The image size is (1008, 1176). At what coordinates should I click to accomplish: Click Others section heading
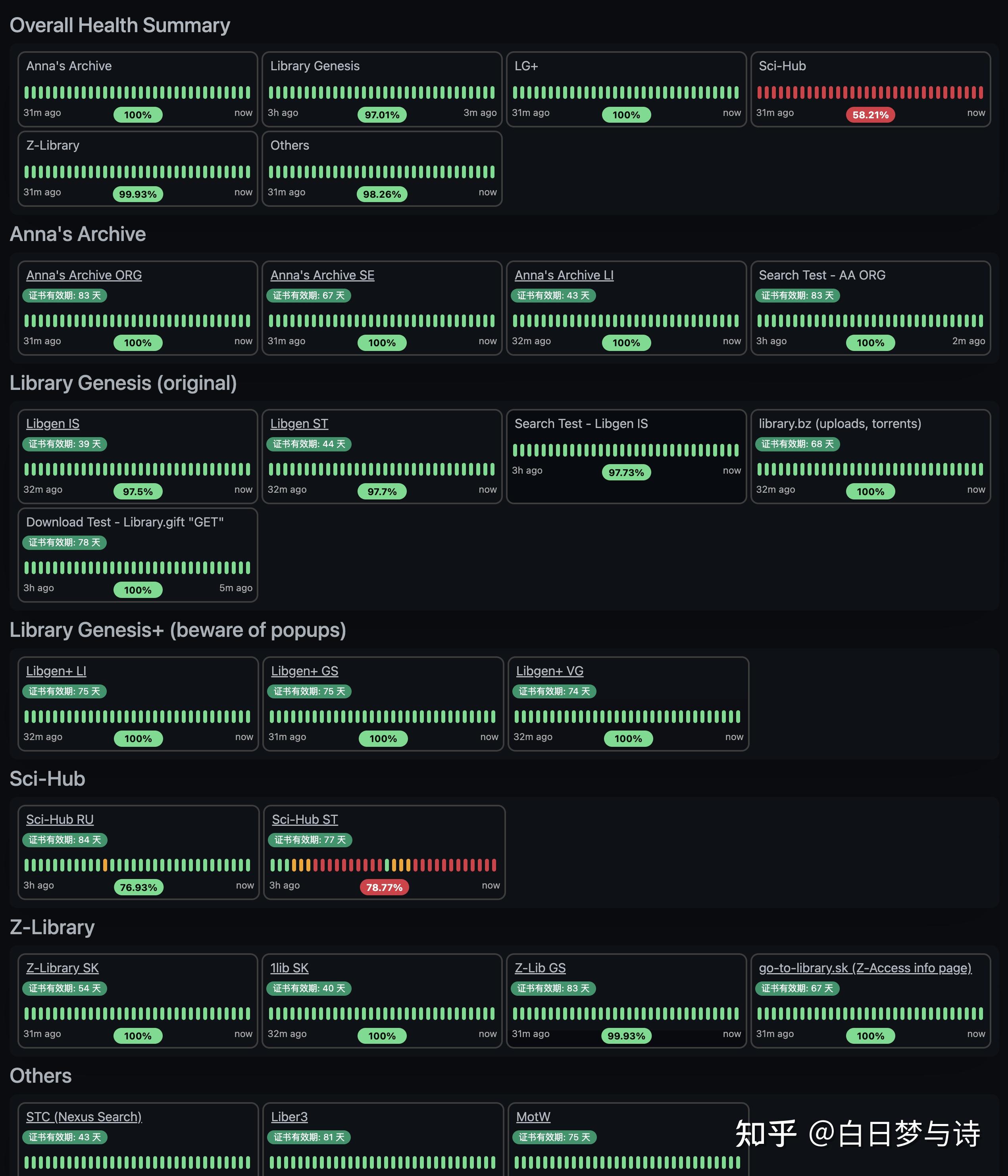(40, 1076)
